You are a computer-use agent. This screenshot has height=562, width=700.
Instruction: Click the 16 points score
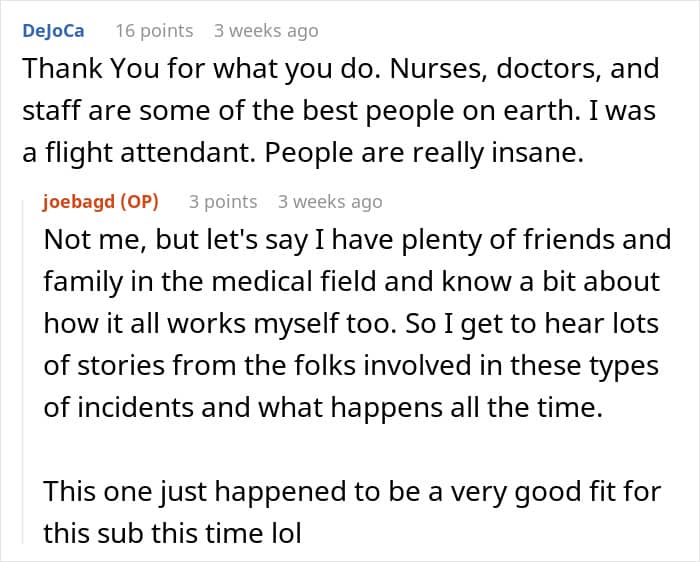pos(154,30)
